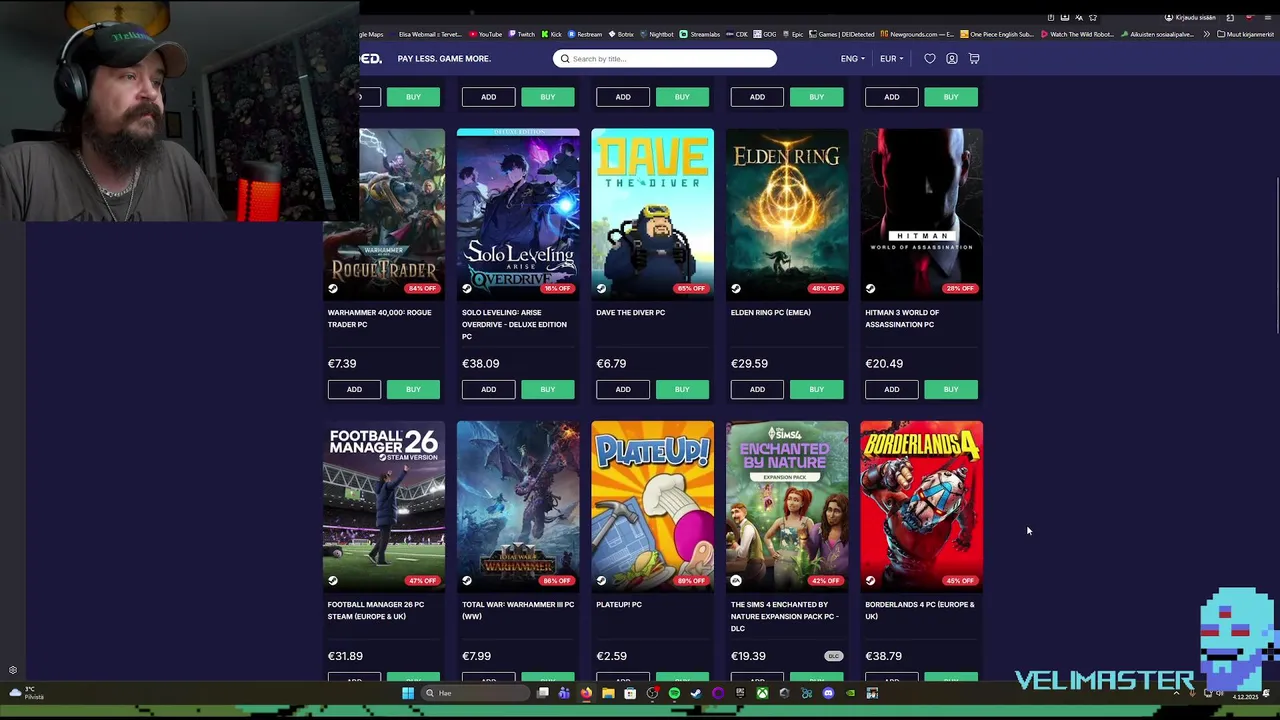Open One Piece English Sub bookmark

(997, 34)
